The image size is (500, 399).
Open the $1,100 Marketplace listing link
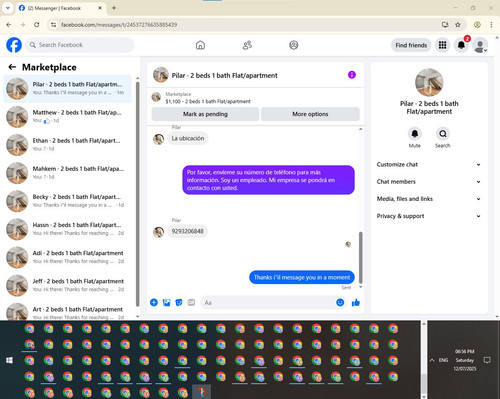coord(208,101)
